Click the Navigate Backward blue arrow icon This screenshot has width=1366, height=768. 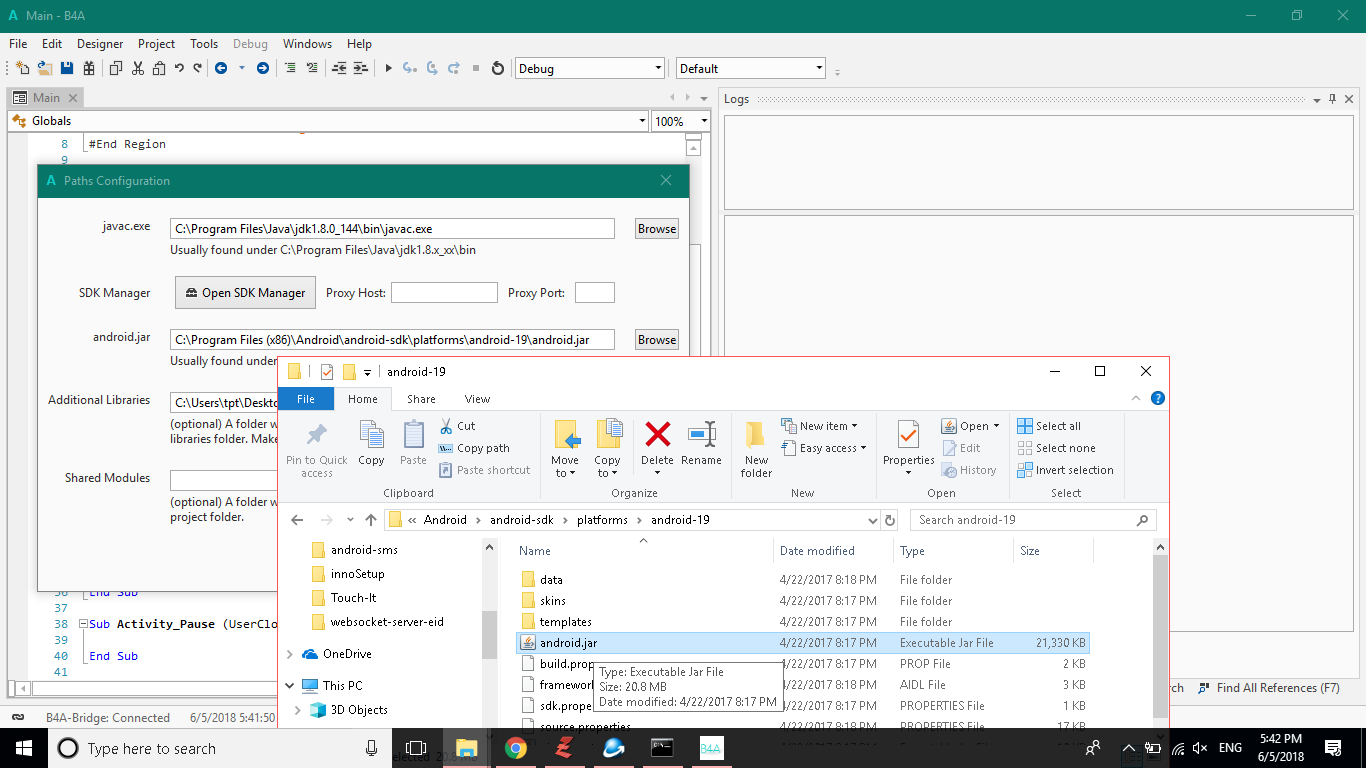point(220,68)
